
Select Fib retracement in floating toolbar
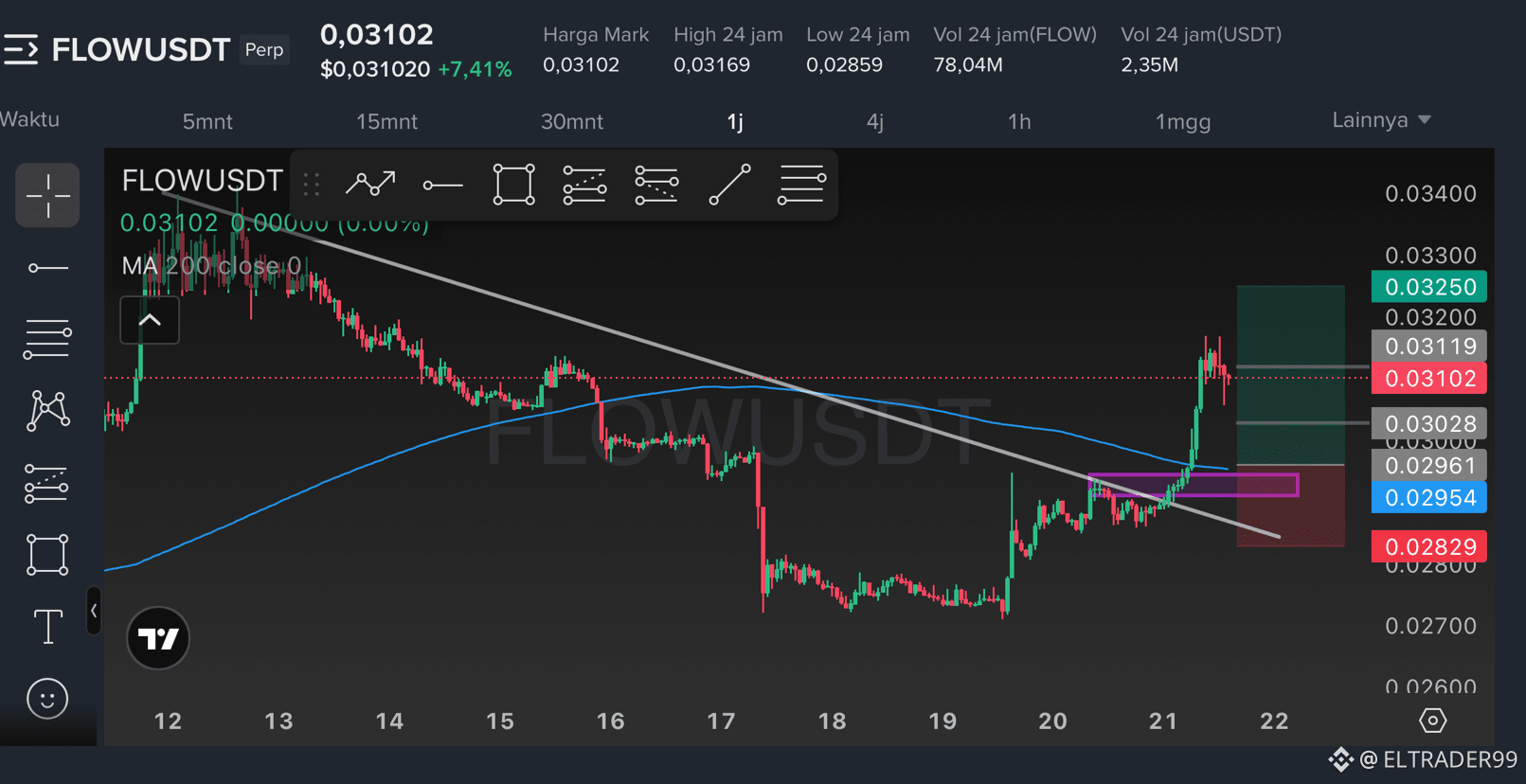coord(584,185)
